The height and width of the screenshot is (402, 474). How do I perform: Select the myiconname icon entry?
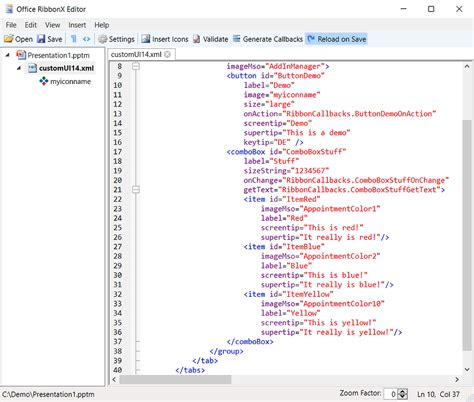(x=70, y=82)
